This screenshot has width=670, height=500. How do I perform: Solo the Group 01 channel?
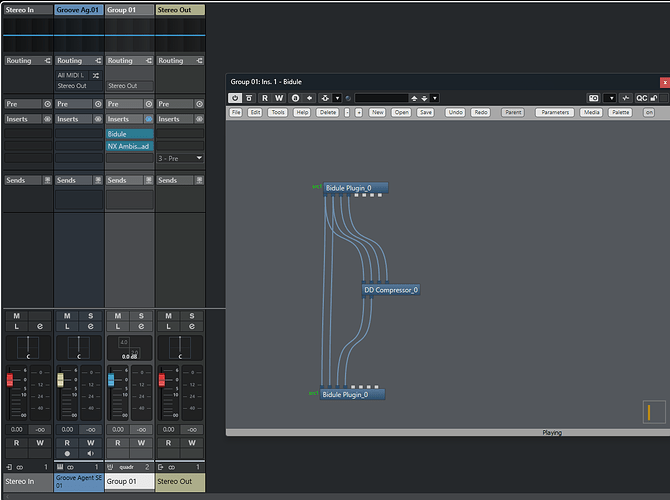(141, 316)
